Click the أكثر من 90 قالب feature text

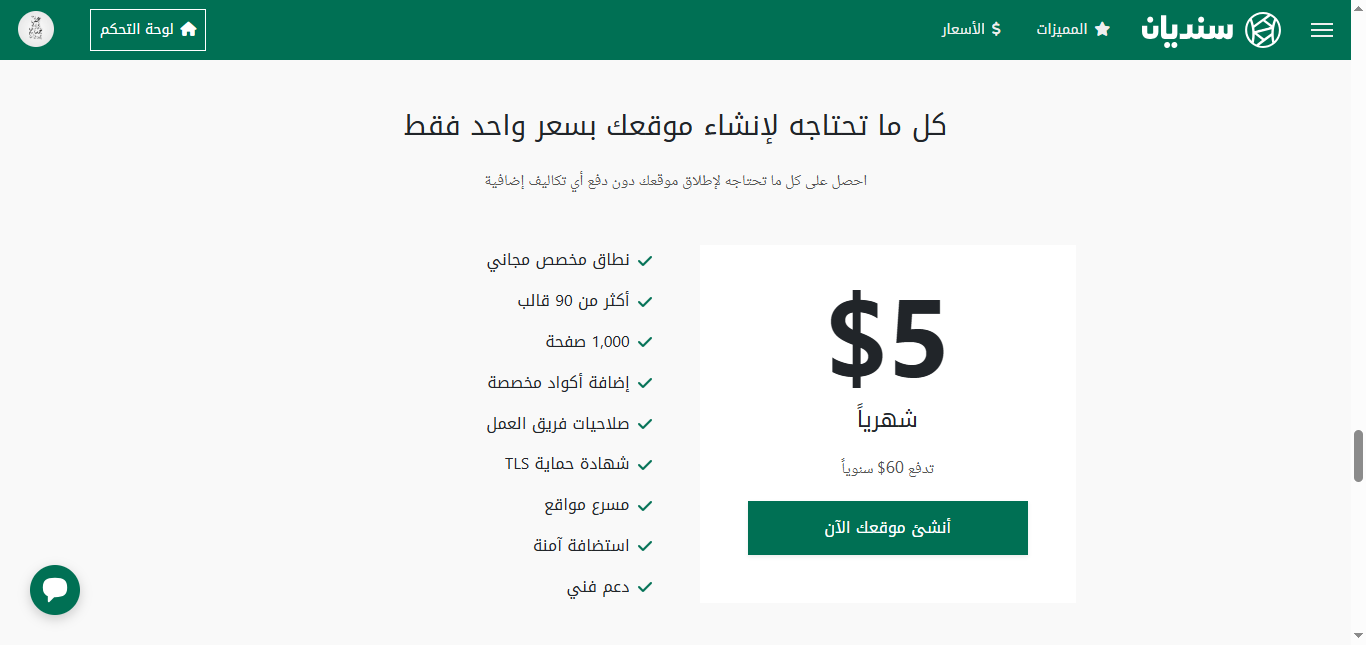[x=573, y=301]
